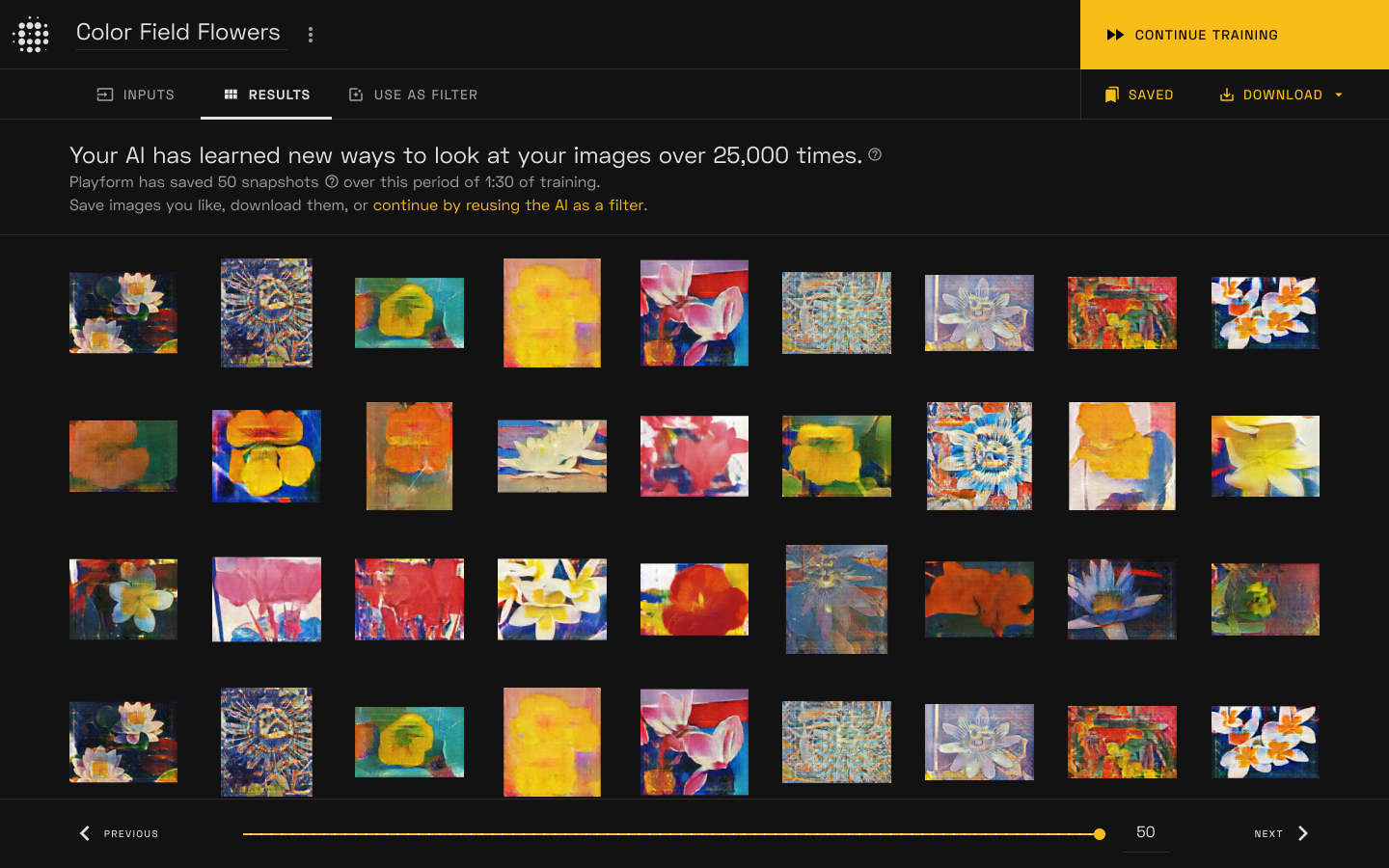Click the yellow snapshot slider handle
The height and width of the screenshot is (868, 1389).
tap(1100, 834)
